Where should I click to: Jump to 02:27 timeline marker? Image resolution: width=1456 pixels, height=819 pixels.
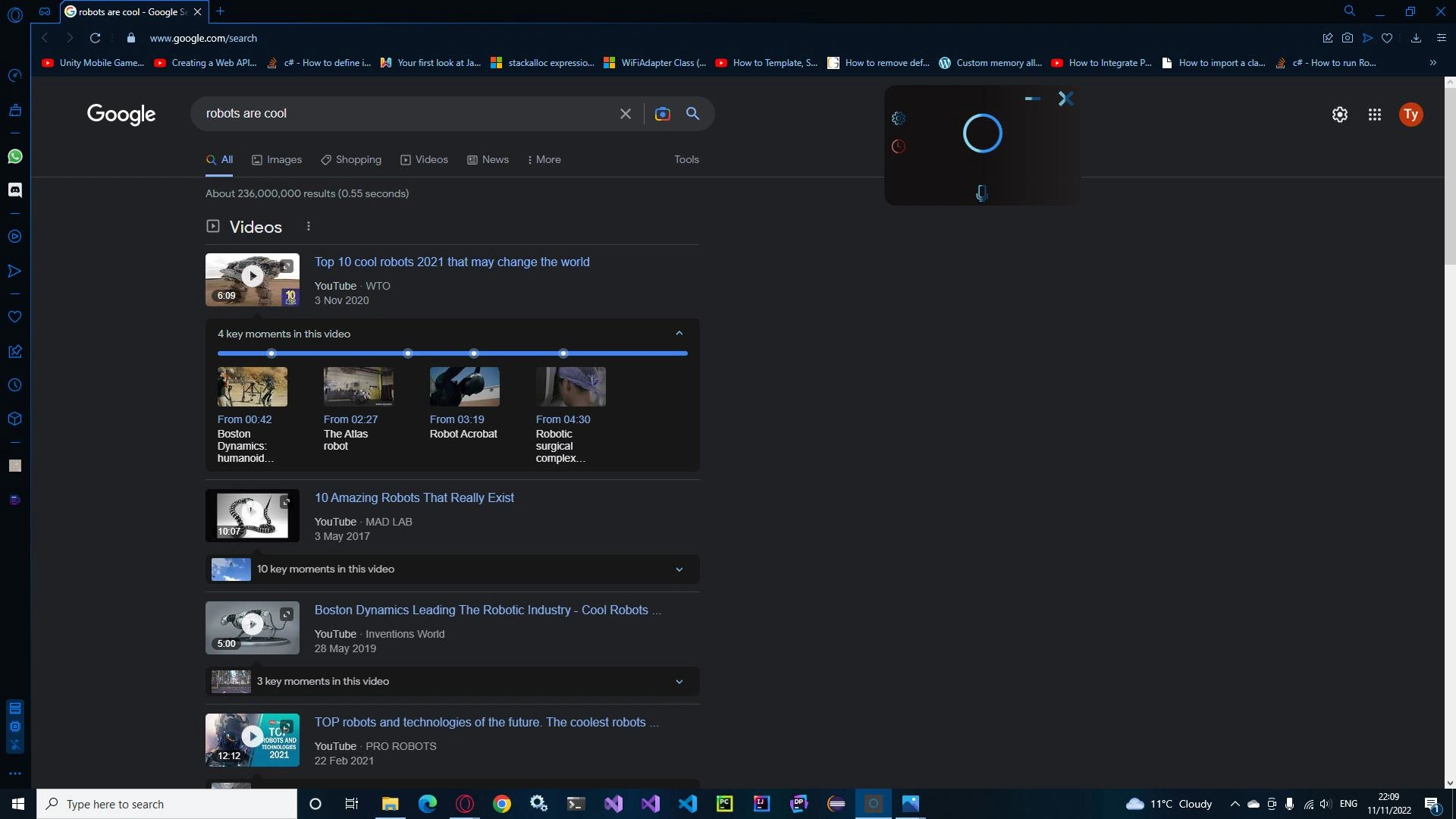(x=408, y=353)
